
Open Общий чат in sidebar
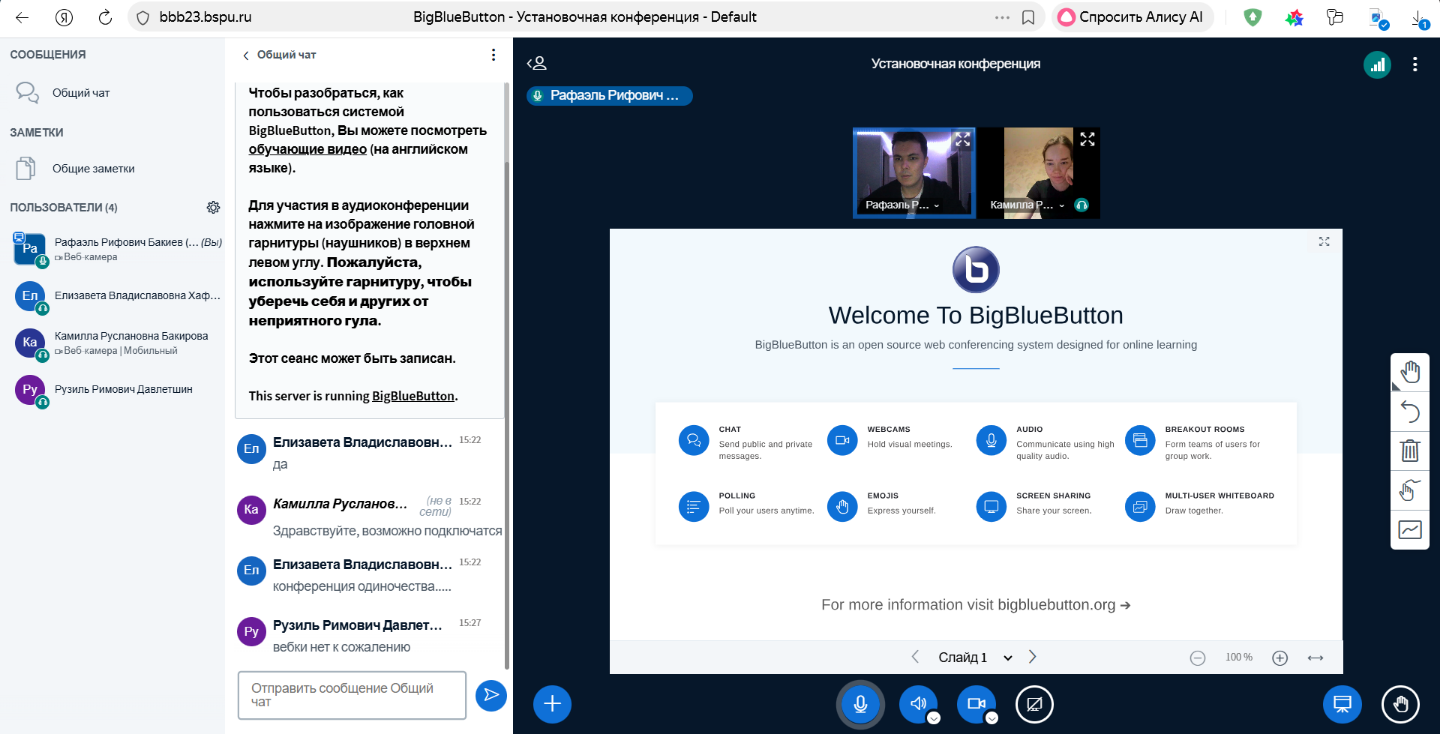point(80,93)
